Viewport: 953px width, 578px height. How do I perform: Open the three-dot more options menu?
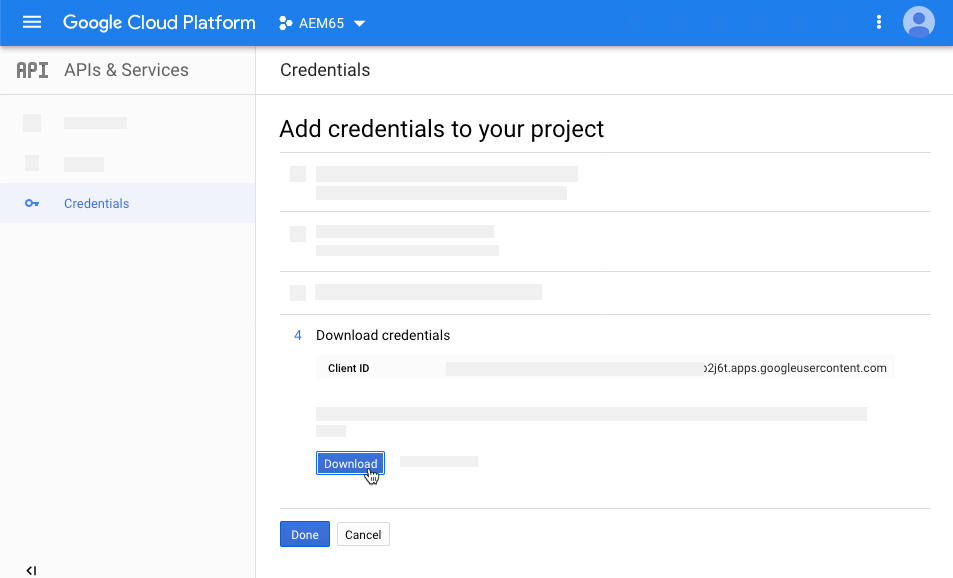[x=879, y=22]
